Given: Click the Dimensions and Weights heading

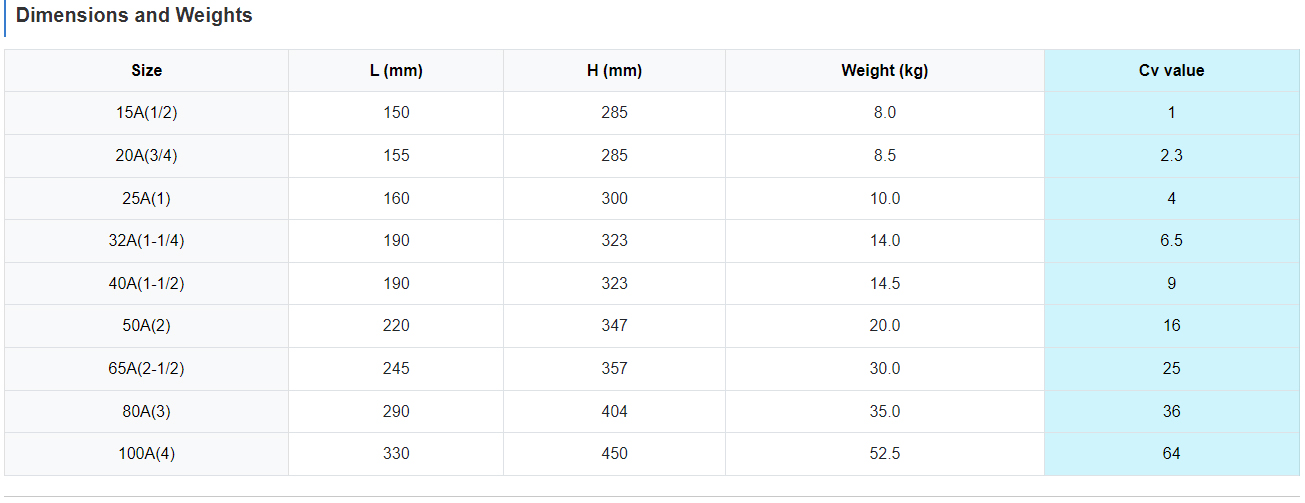Looking at the screenshot, I should (x=134, y=16).
